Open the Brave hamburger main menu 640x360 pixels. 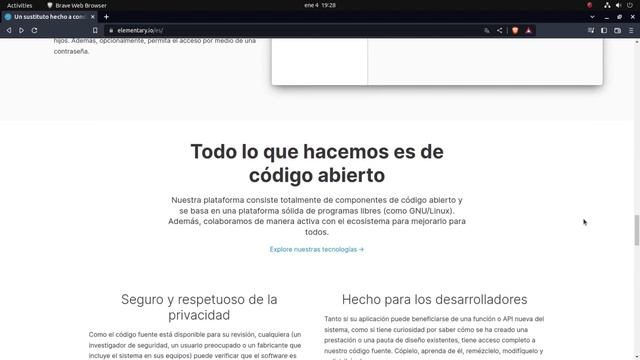631,30
